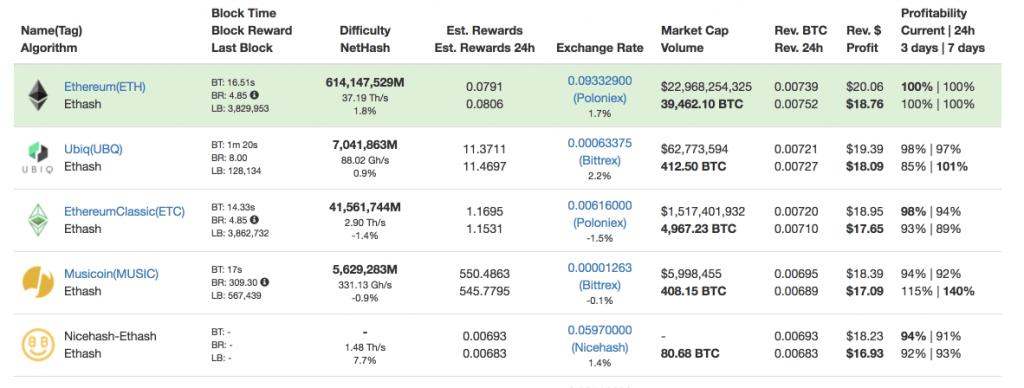Screen dimensions: 1024x388
Task: Open the Musicoin(MUSIC) coin link
Action: coord(111,274)
